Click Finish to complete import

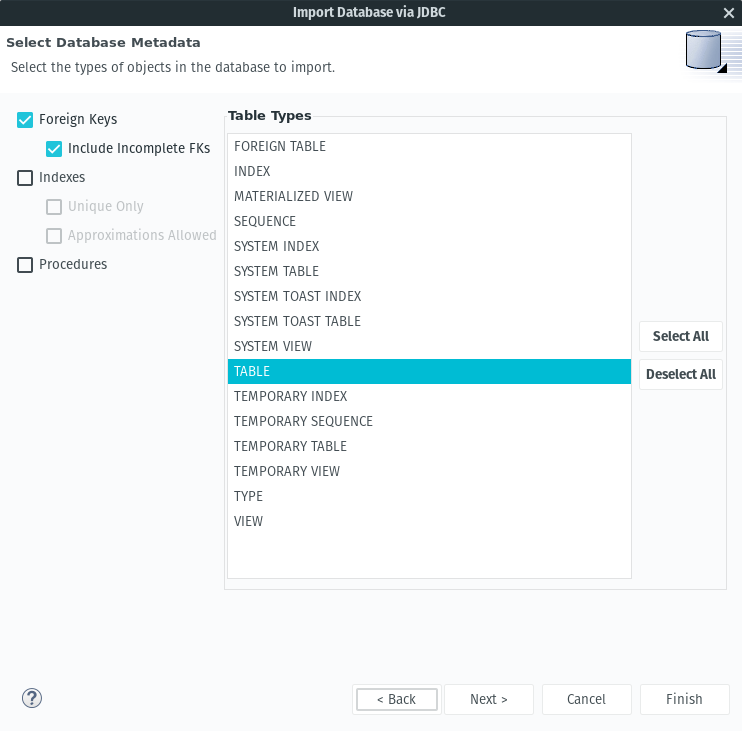(x=684, y=699)
